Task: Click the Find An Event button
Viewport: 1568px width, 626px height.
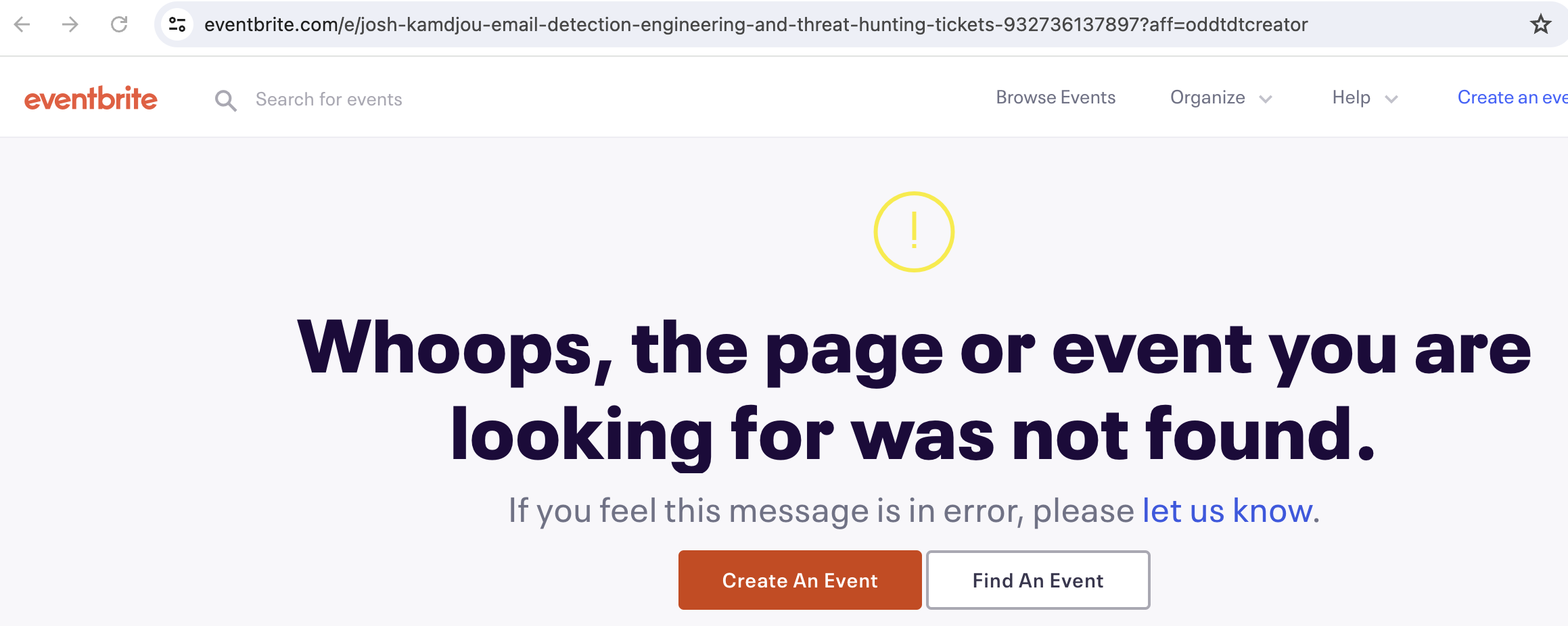Action: [1038, 580]
